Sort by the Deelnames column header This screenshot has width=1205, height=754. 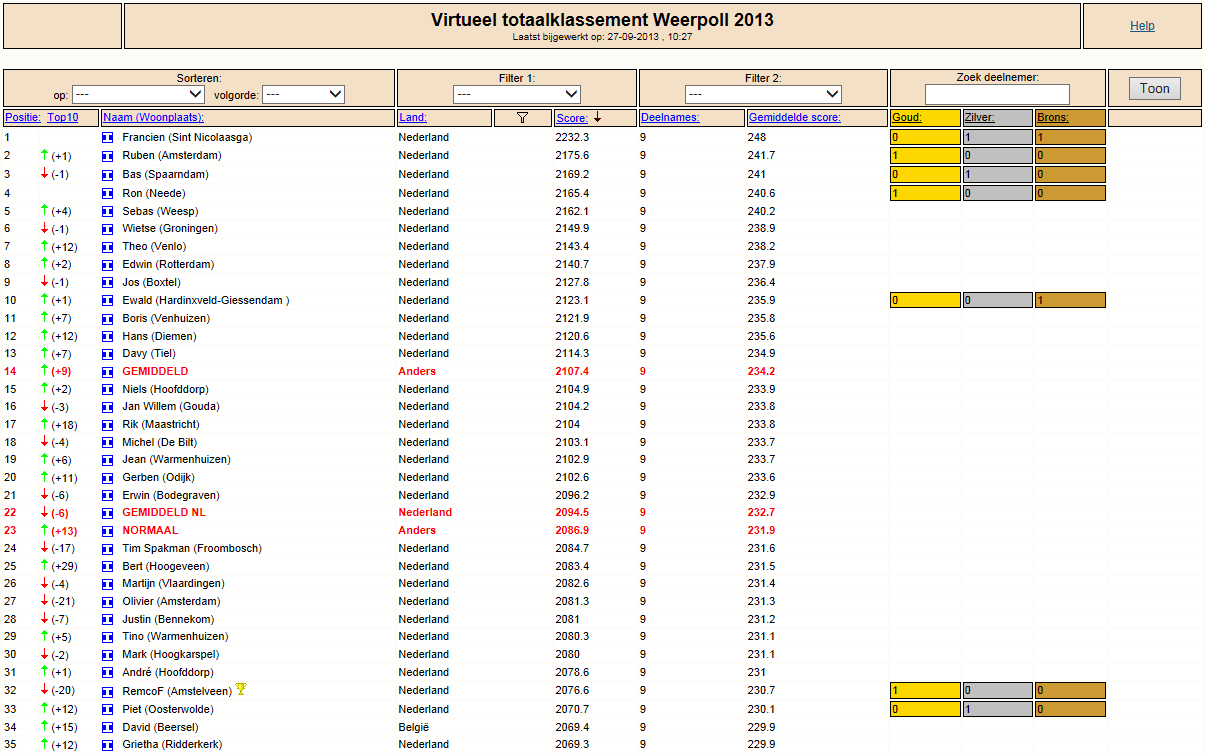(x=670, y=118)
